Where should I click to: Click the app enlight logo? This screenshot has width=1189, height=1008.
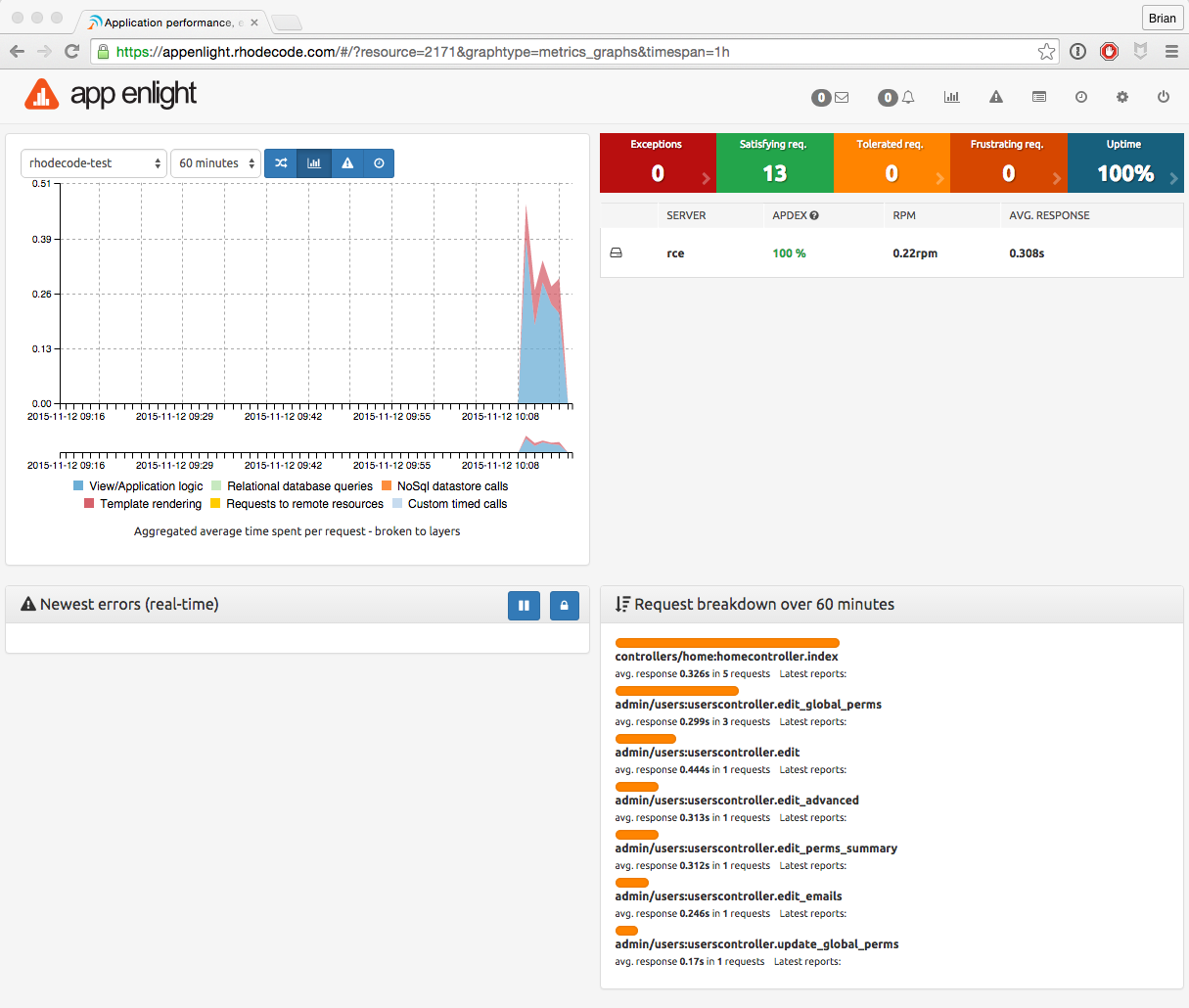click(x=111, y=95)
